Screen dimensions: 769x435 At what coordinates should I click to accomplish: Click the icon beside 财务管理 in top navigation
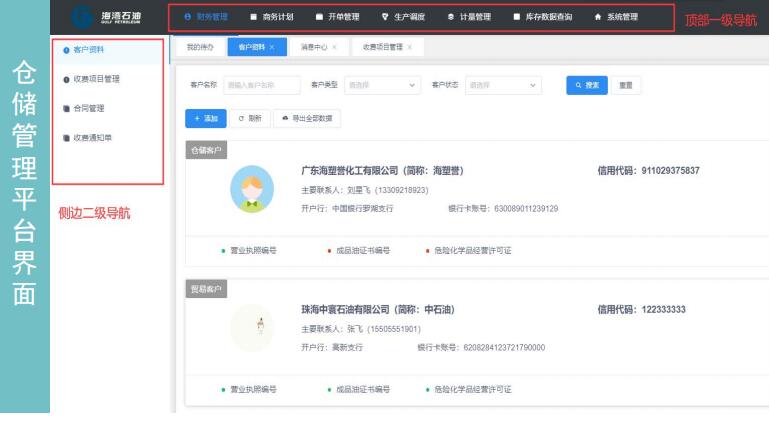[x=187, y=17]
